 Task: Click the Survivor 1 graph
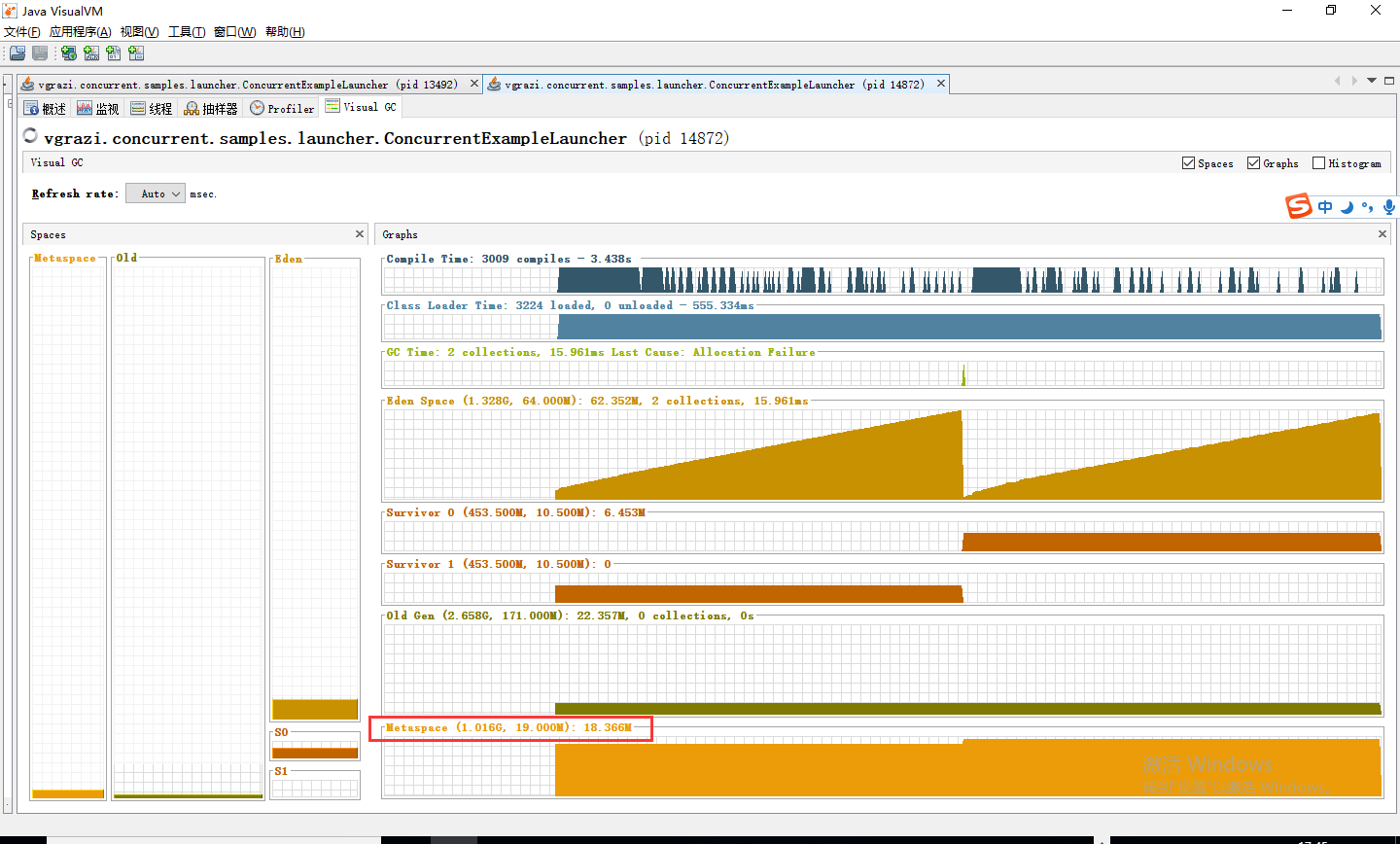(x=883, y=587)
